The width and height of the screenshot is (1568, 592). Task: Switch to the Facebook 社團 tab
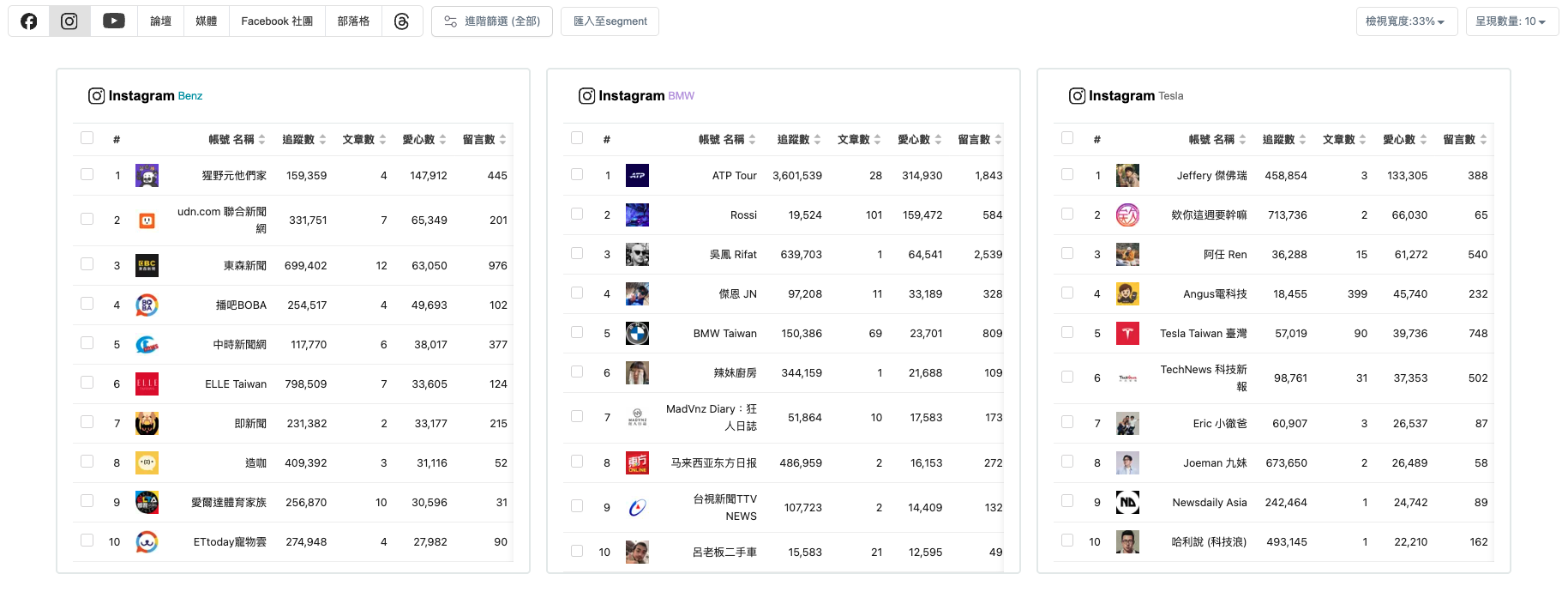pos(277,21)
